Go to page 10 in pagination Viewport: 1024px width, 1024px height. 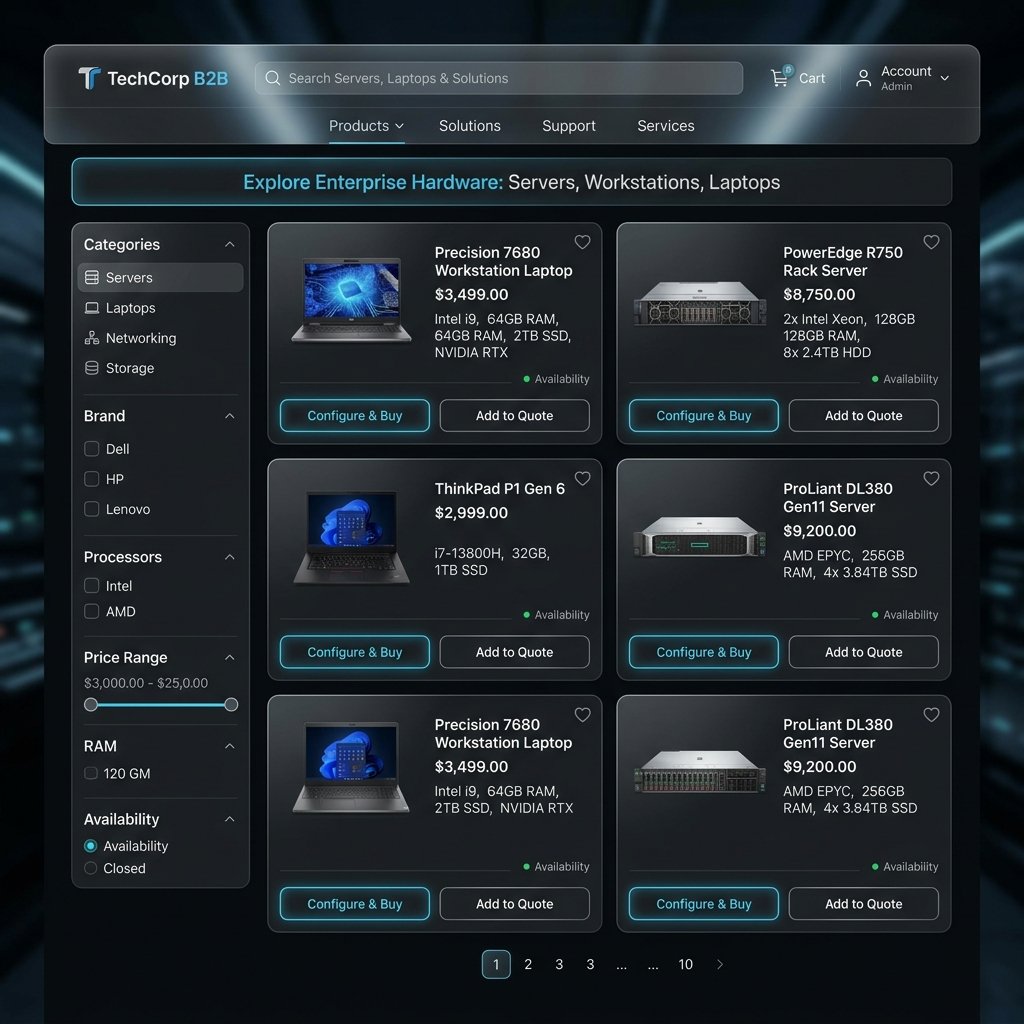point(685,964)
